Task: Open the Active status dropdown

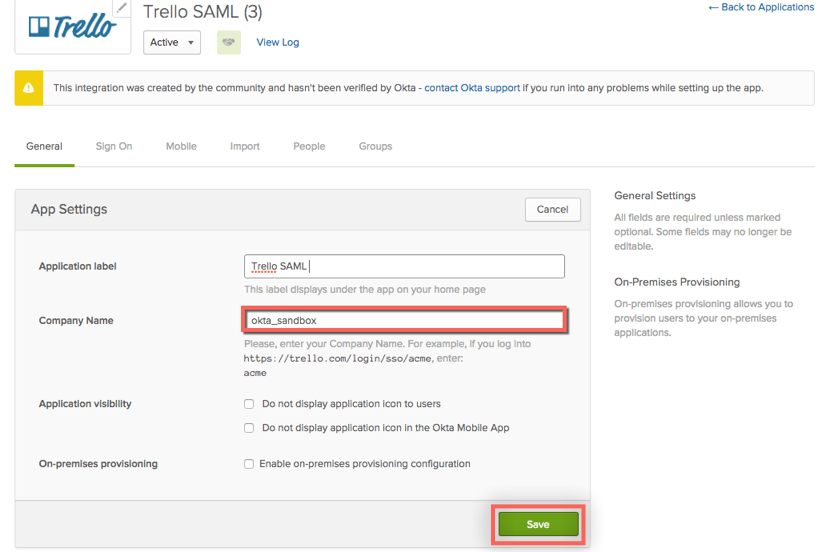Action: (x=172, y=42)
